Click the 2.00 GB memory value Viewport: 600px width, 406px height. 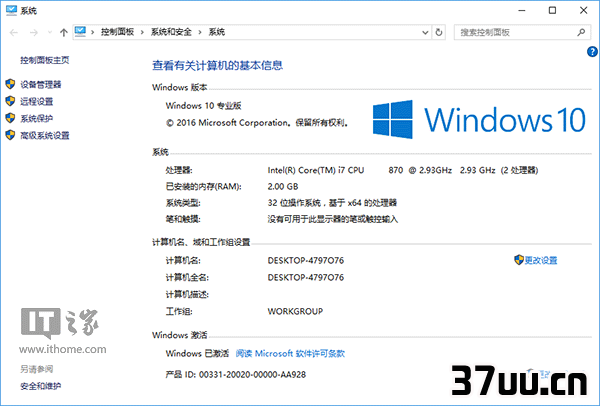283,186
